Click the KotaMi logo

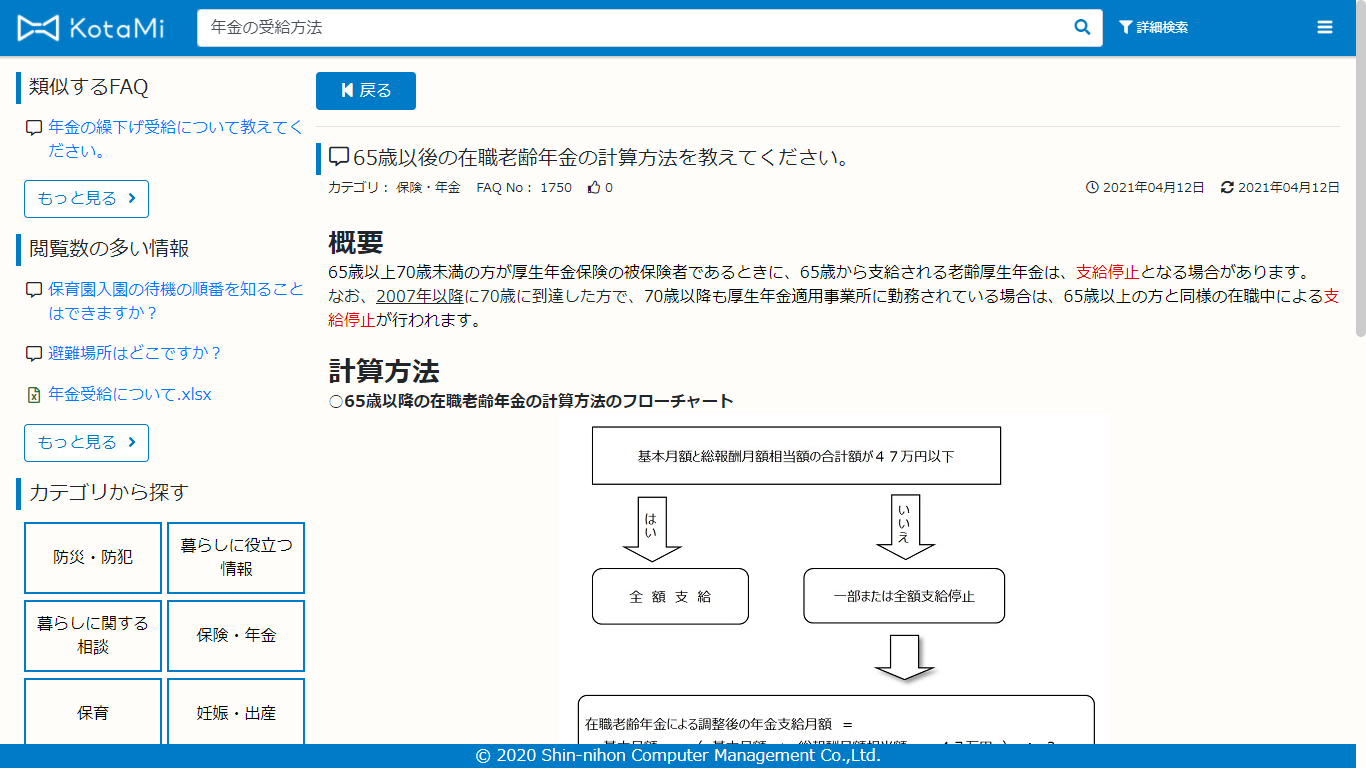click(x=91, y=28)
